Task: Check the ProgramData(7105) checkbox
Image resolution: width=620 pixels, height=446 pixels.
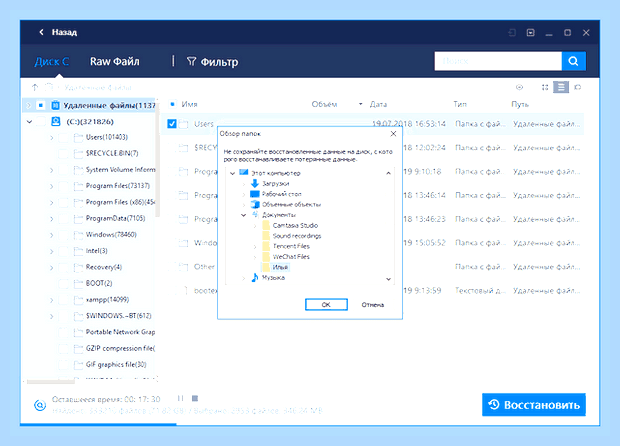Action: point(63,218)
